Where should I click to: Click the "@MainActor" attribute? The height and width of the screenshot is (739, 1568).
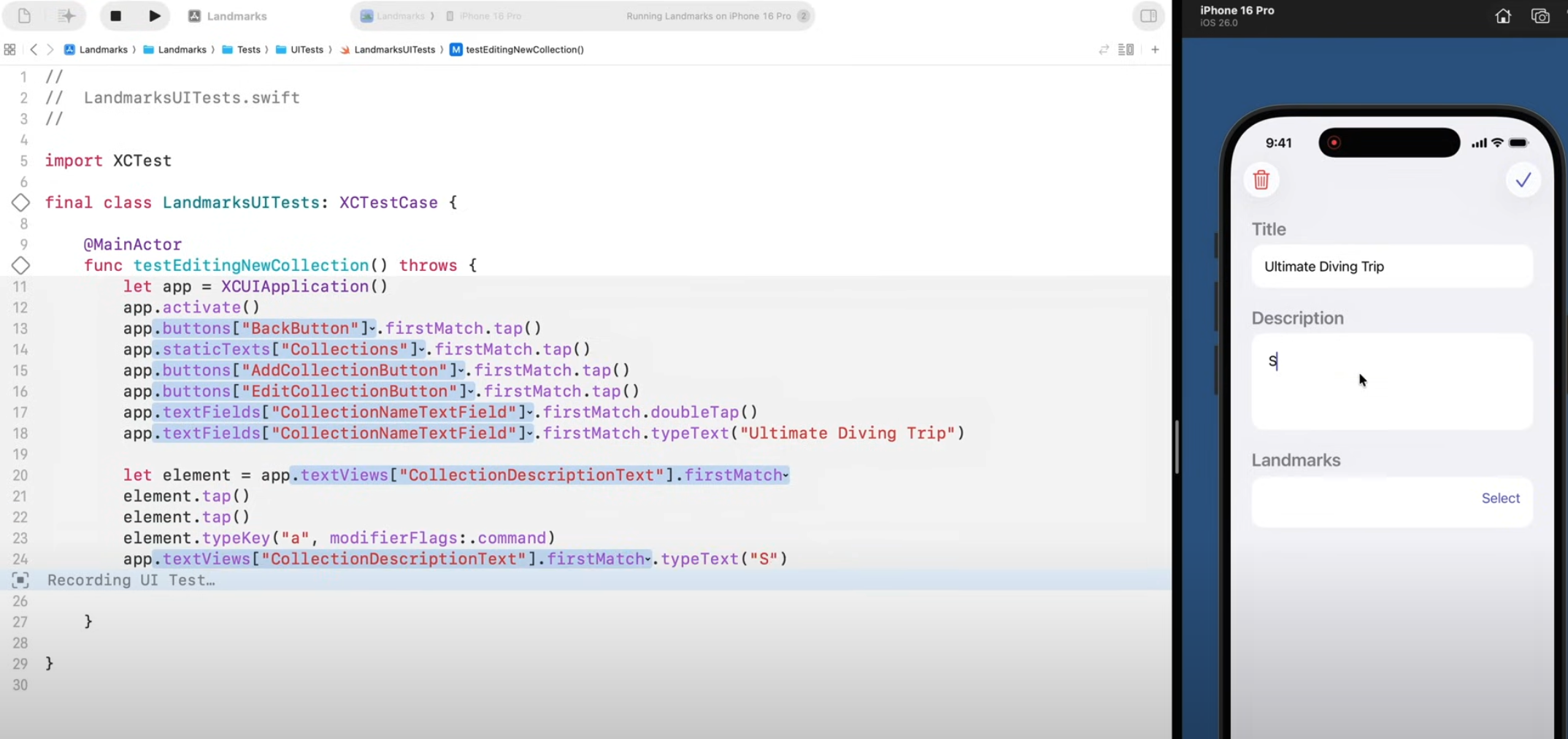pyautogui.click(x=132, y=245)
